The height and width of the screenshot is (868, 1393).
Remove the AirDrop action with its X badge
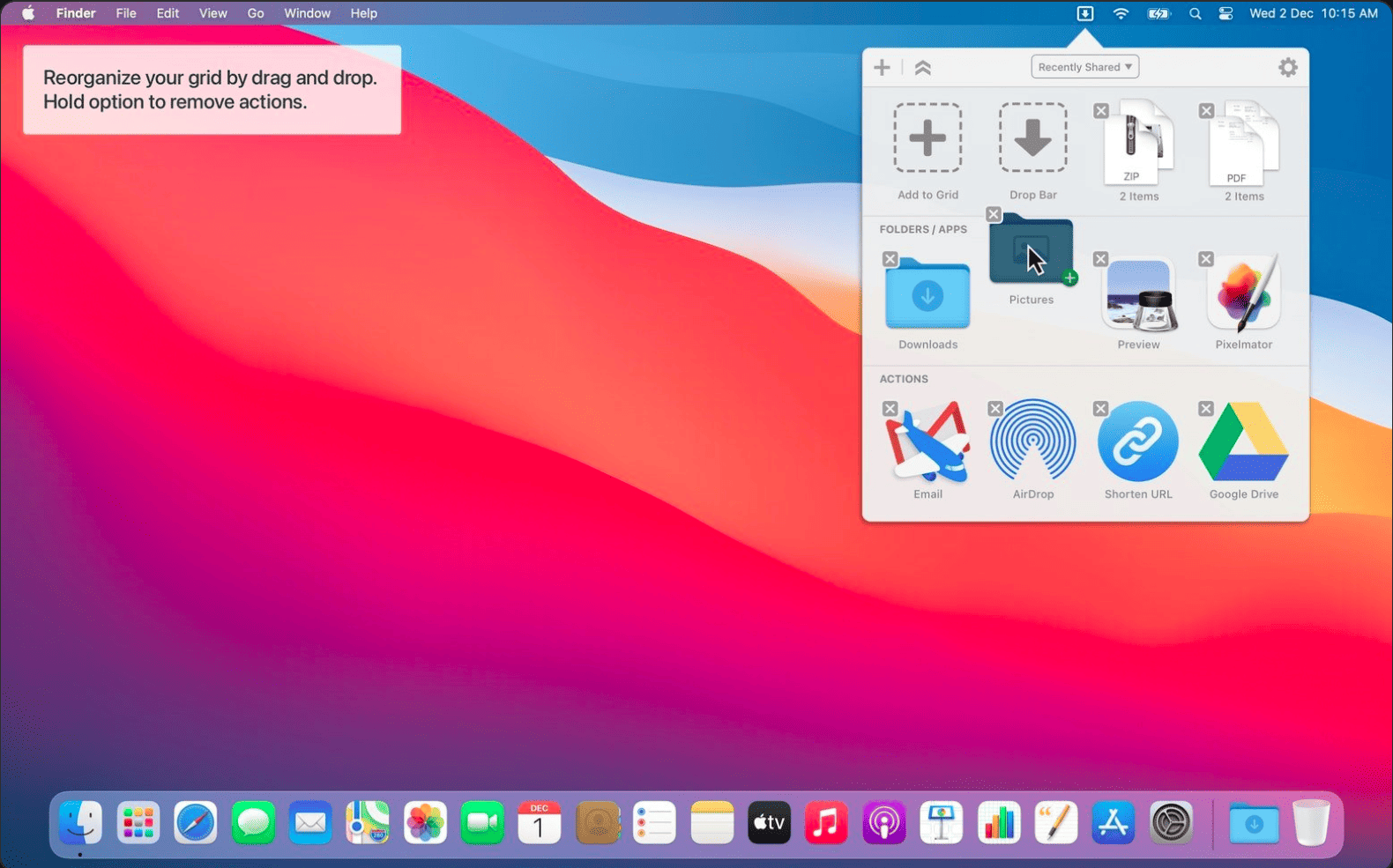point(995,409)
